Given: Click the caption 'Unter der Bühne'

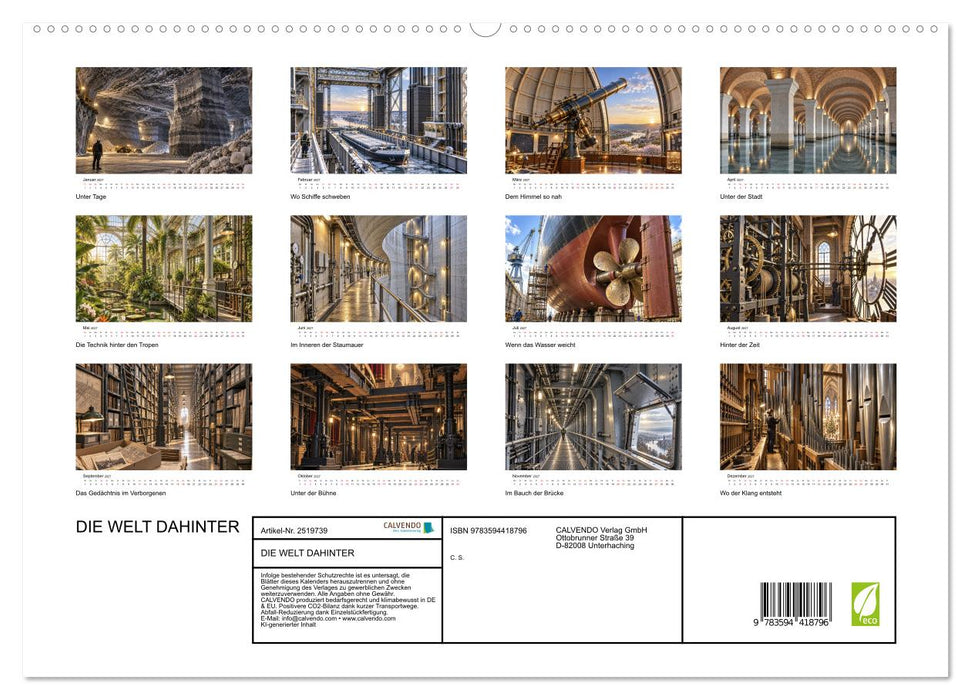Looking at the screenshot, I should coord(313,493).
